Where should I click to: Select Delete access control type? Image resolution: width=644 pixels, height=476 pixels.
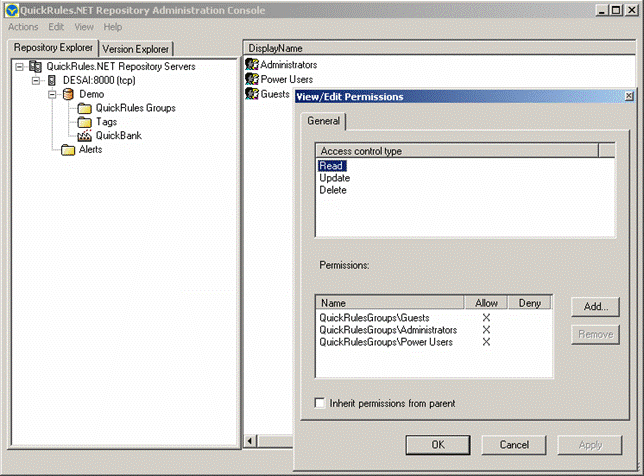coord(333,190)
